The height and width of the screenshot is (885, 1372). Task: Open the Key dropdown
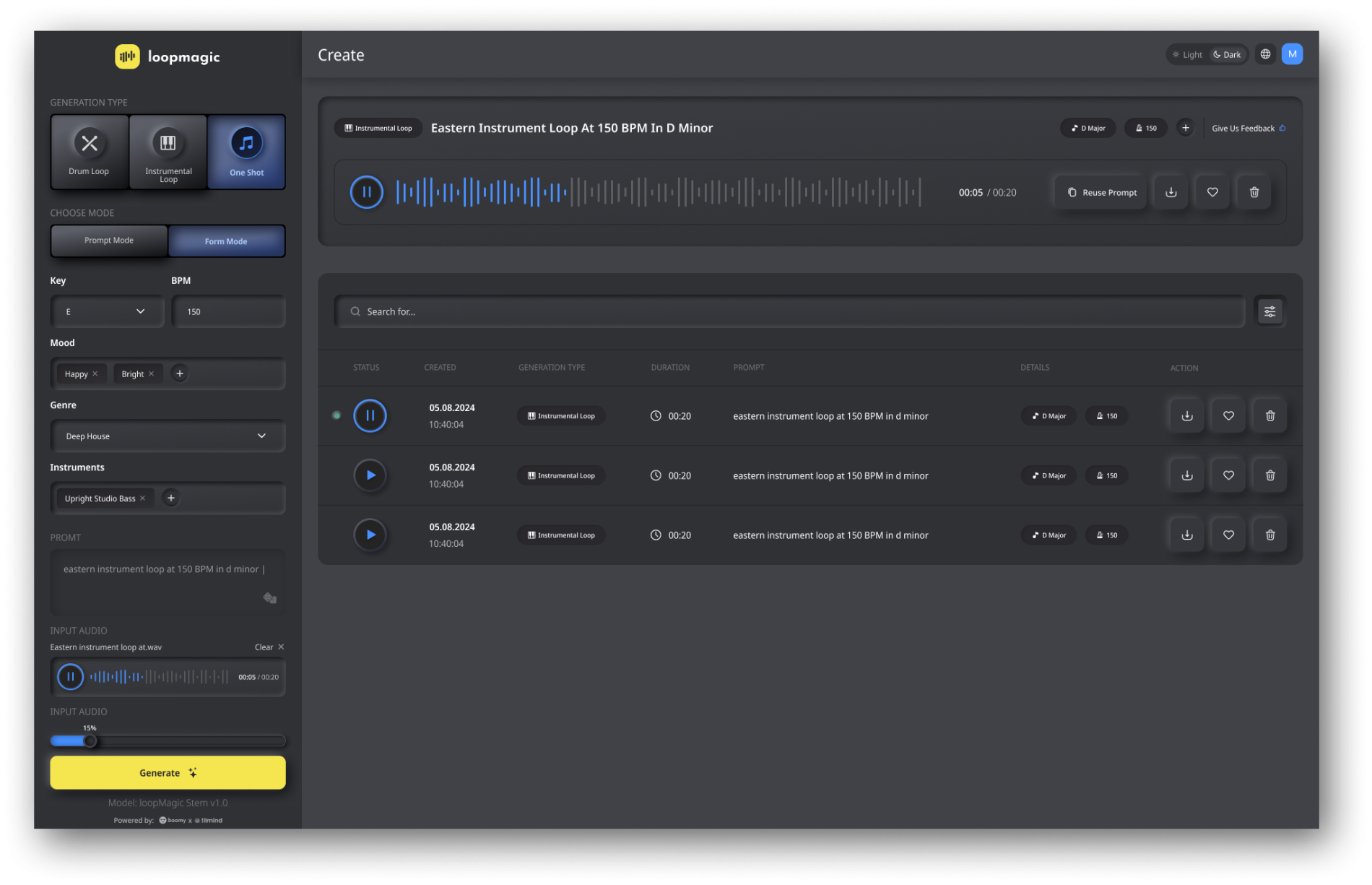(x=107, y=311)
